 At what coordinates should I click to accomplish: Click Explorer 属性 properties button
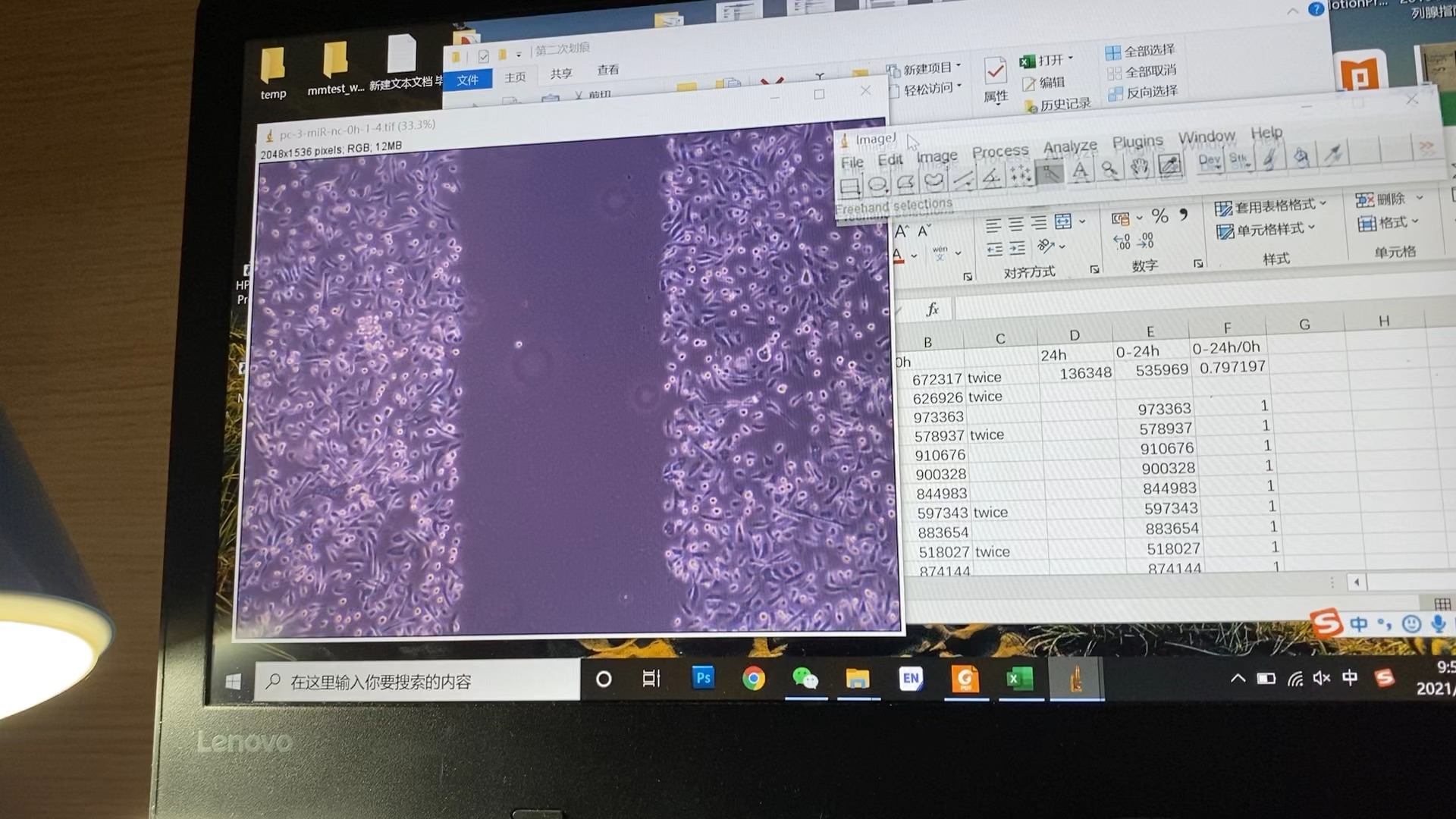click(996, 80)
